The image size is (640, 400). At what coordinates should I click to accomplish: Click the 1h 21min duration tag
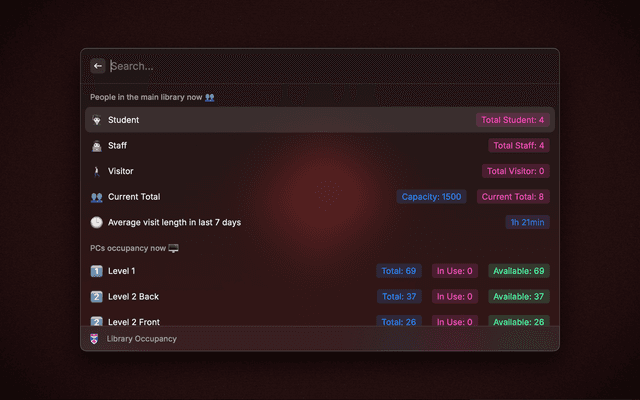pos(527,222)
